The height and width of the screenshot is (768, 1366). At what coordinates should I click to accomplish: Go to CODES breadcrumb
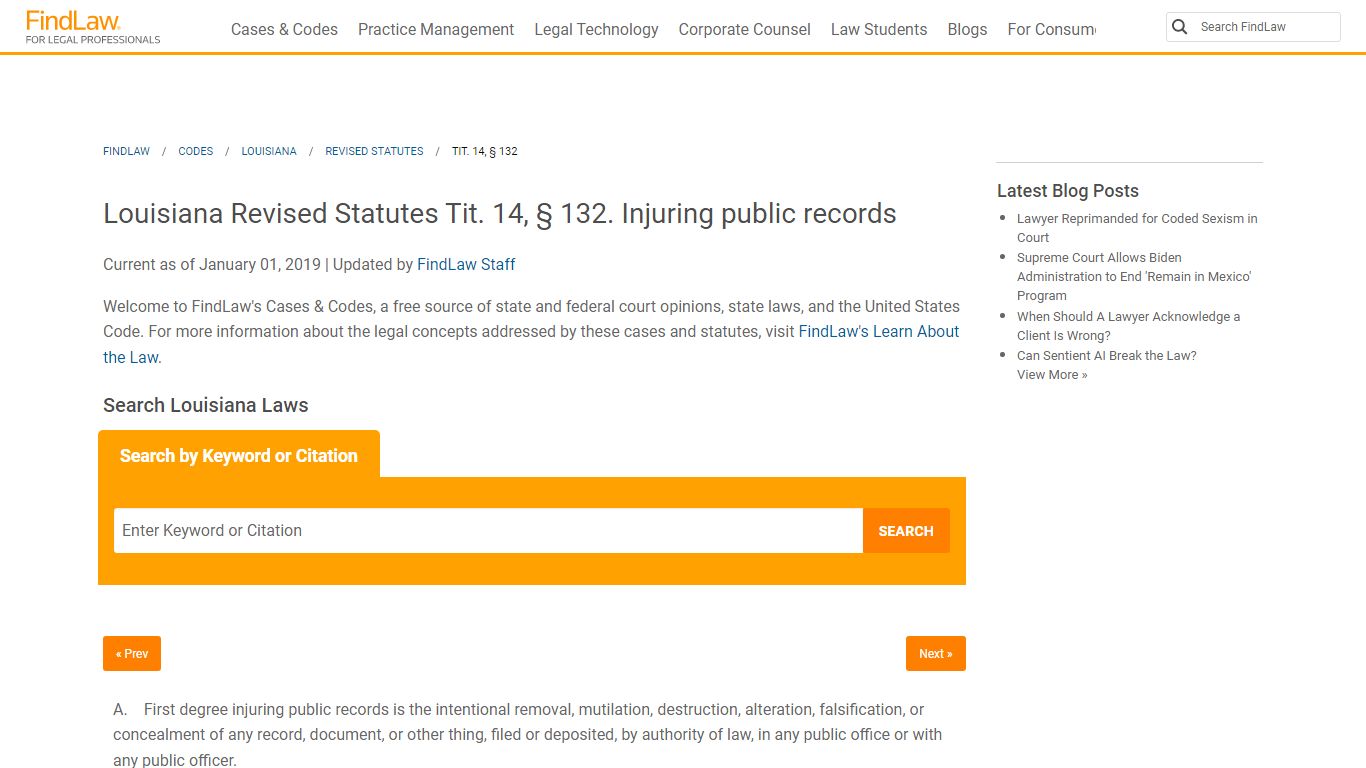click(195, 151)
